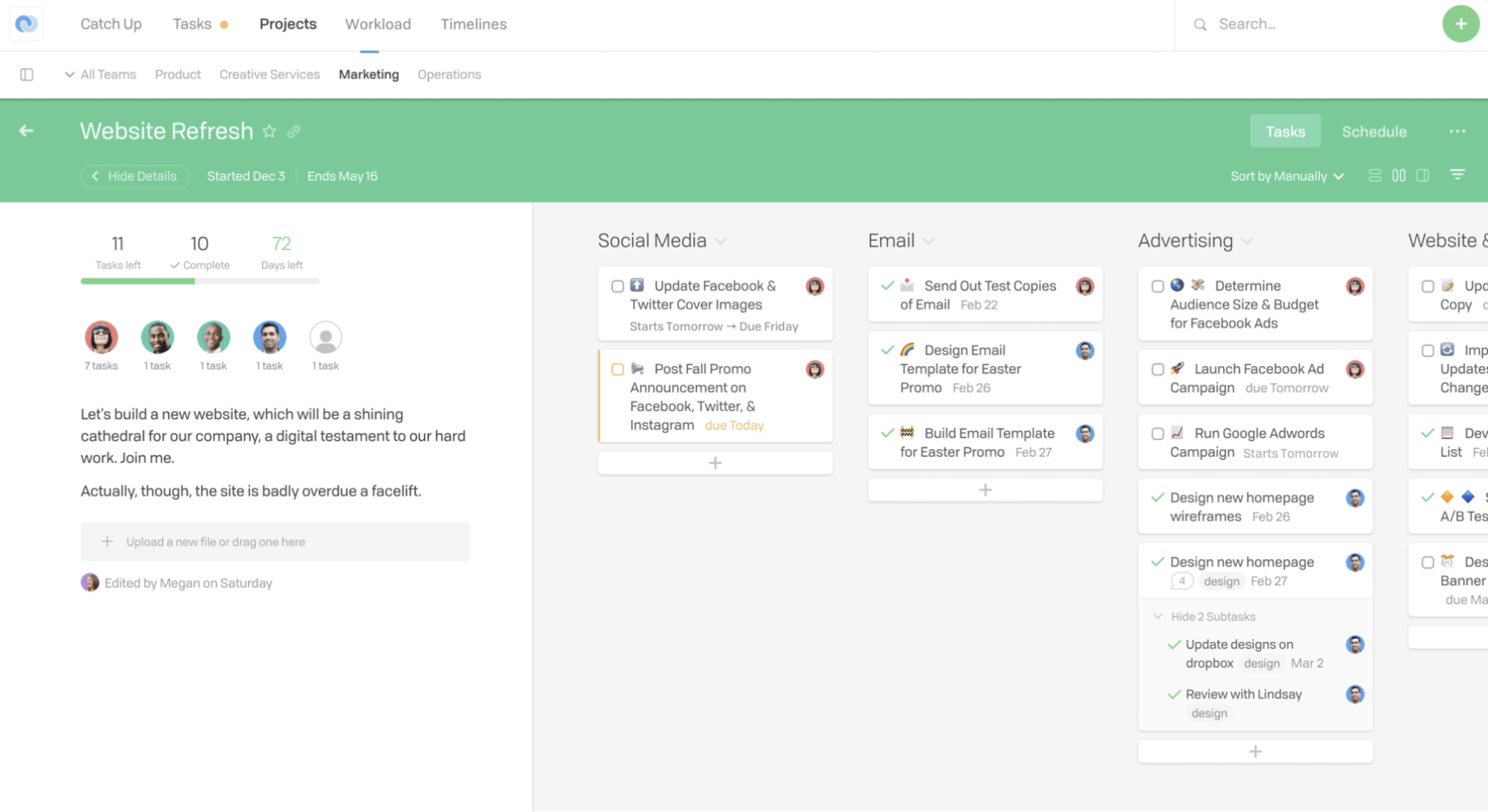Expand the Social Media section chevron

click(720, 241)
